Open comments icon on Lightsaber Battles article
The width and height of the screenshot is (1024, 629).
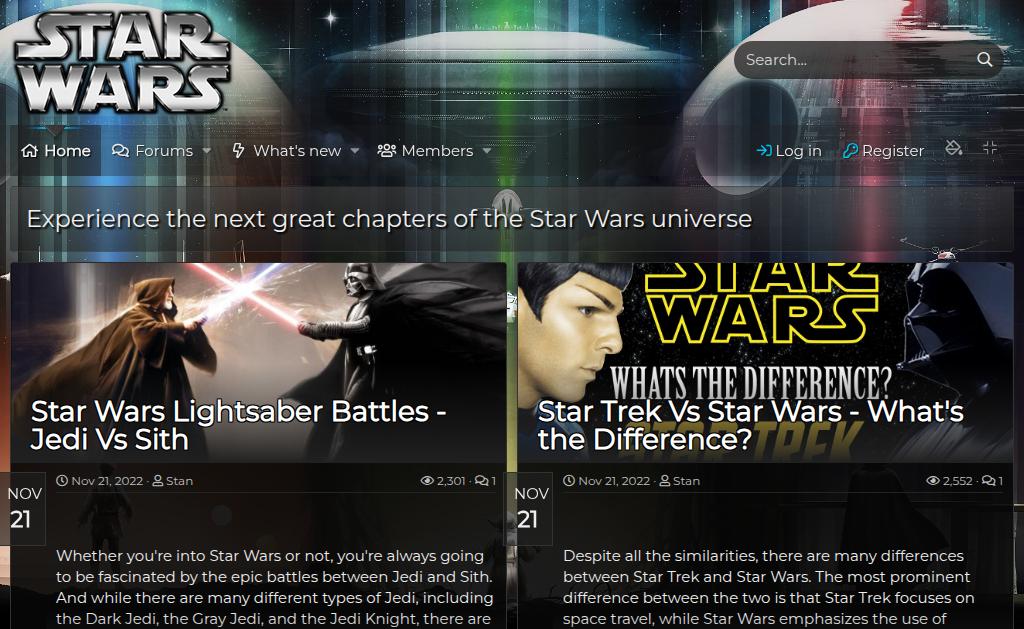[x=481, y=481]
